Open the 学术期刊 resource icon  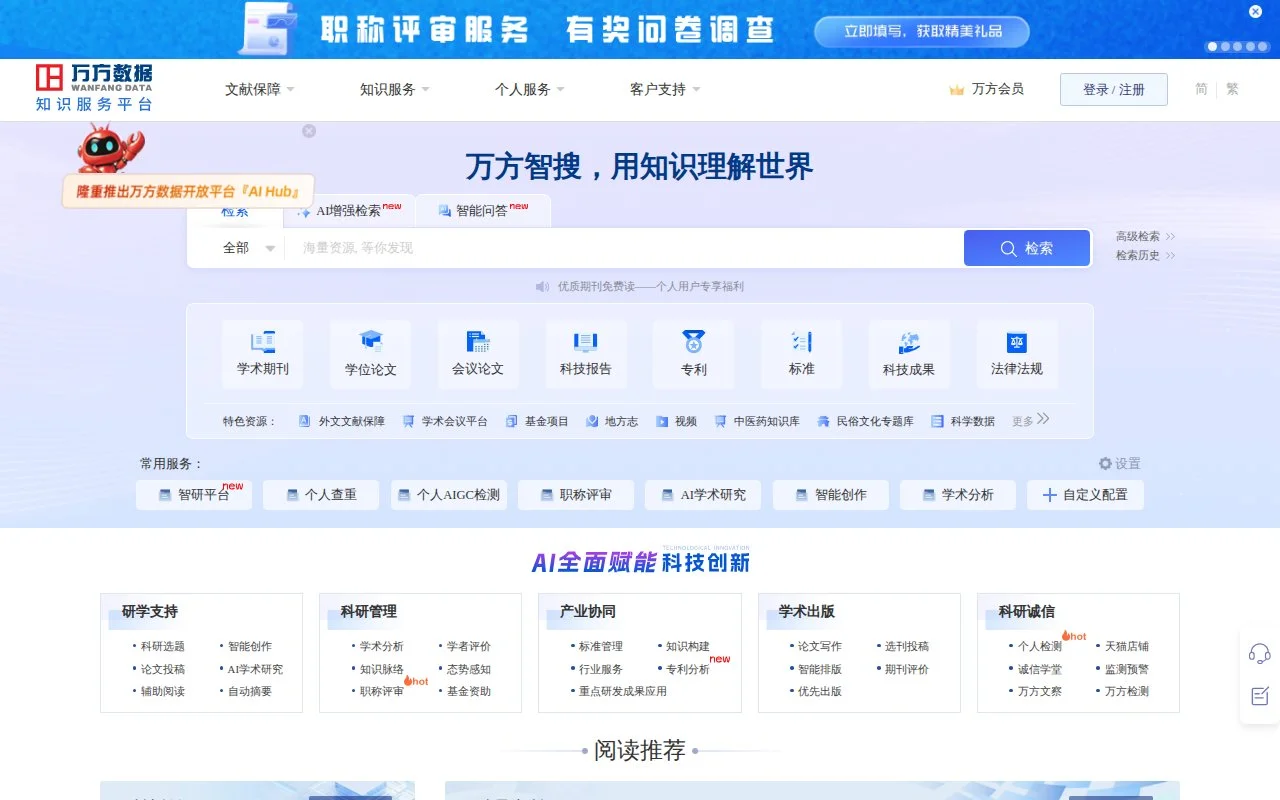click(263, 354)
